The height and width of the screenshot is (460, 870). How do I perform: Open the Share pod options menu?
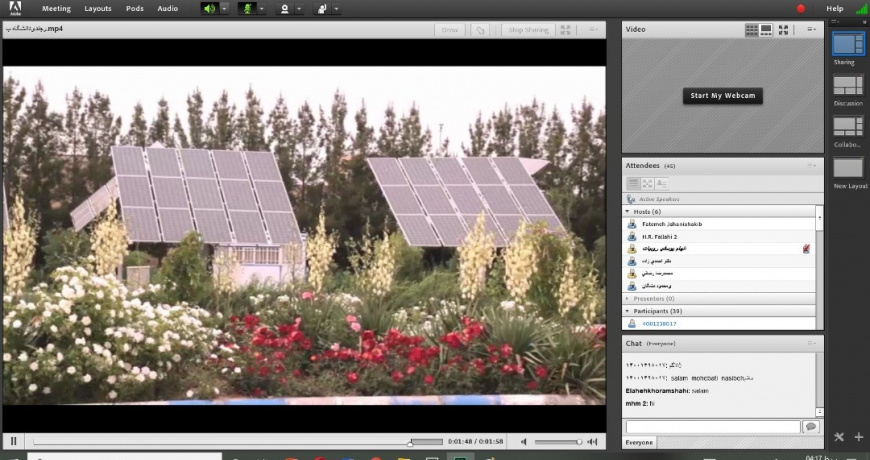[x=593, y=30]
